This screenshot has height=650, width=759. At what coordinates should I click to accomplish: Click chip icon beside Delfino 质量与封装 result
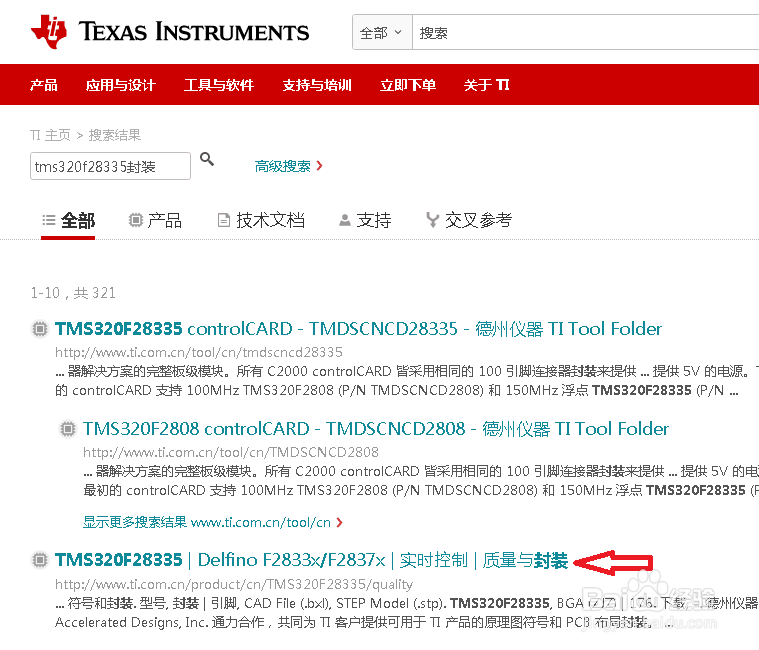[40, 560]
